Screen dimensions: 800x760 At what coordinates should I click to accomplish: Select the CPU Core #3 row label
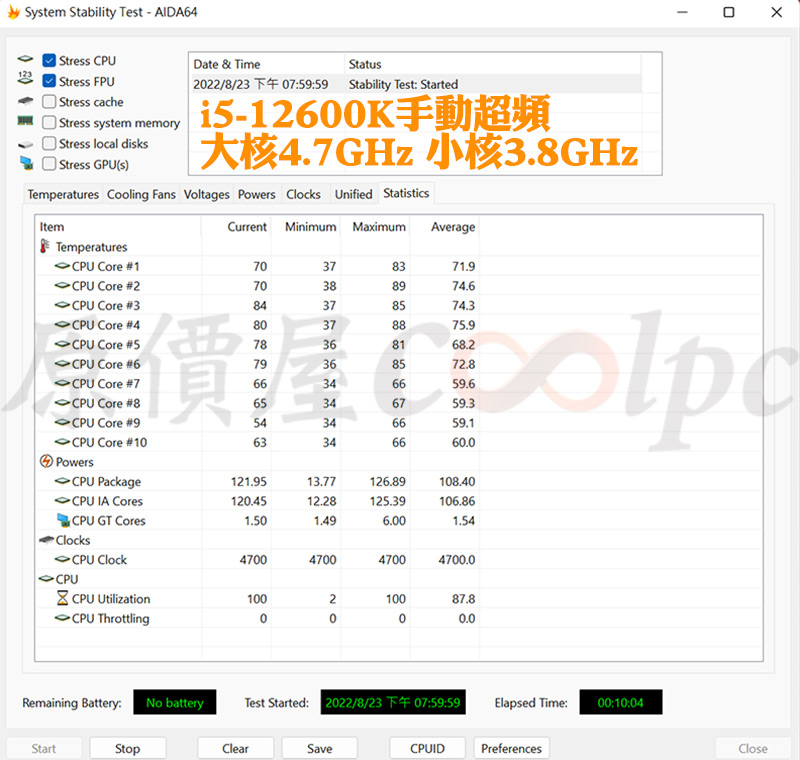106,305
